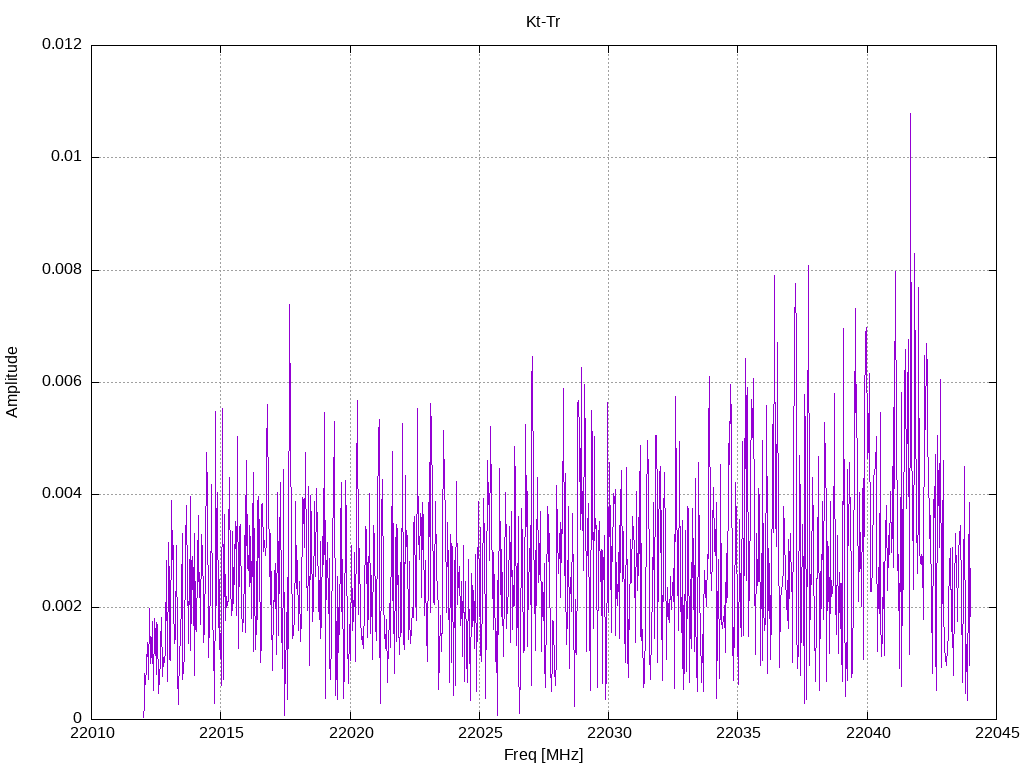Click y-axis tick label 0.004

click(62, 494)
